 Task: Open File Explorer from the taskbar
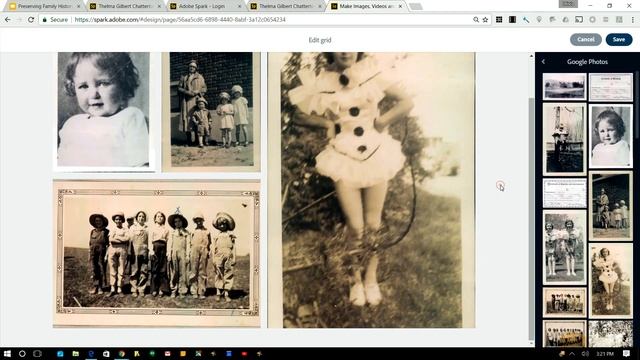tap(76, 353)
